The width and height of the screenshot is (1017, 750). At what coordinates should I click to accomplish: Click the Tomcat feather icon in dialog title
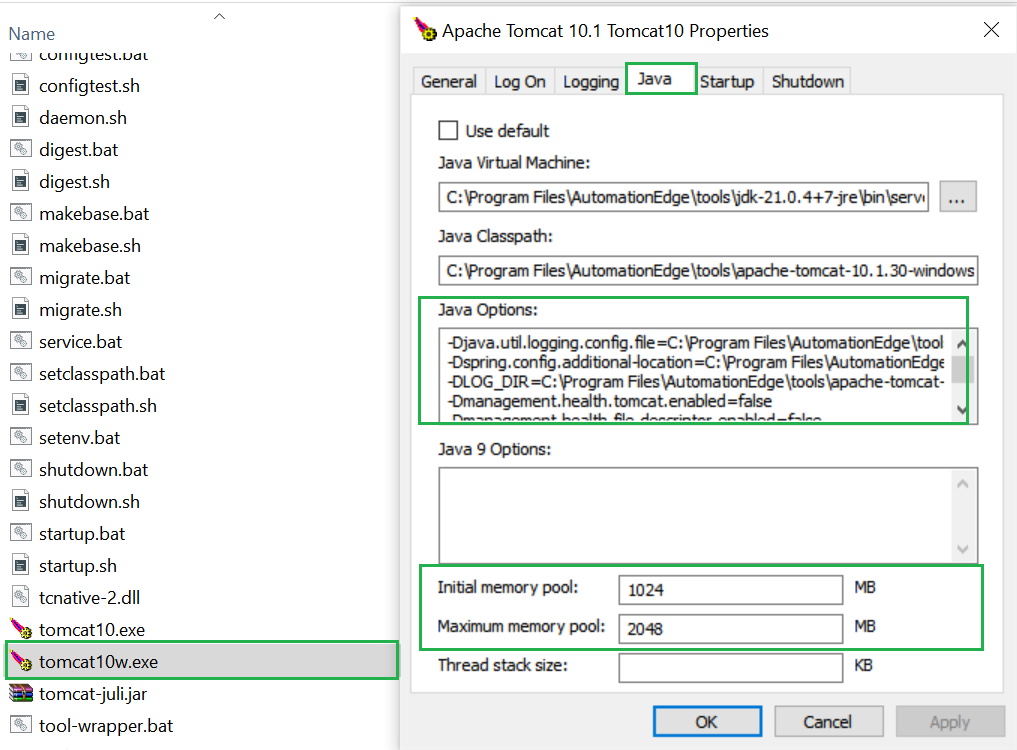pos(425,29)
